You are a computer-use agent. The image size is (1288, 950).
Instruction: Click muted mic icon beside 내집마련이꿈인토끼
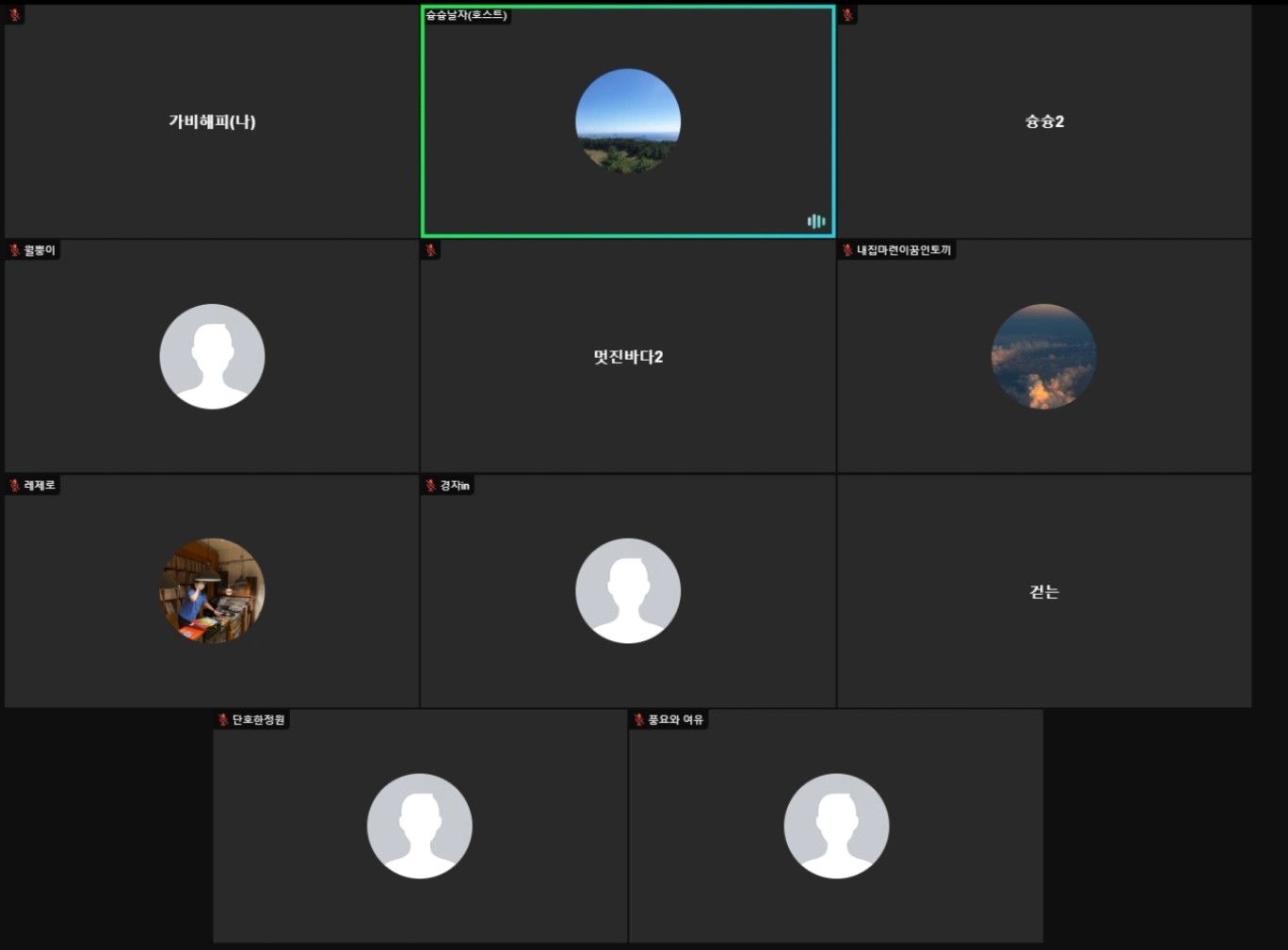pos(847,250)
